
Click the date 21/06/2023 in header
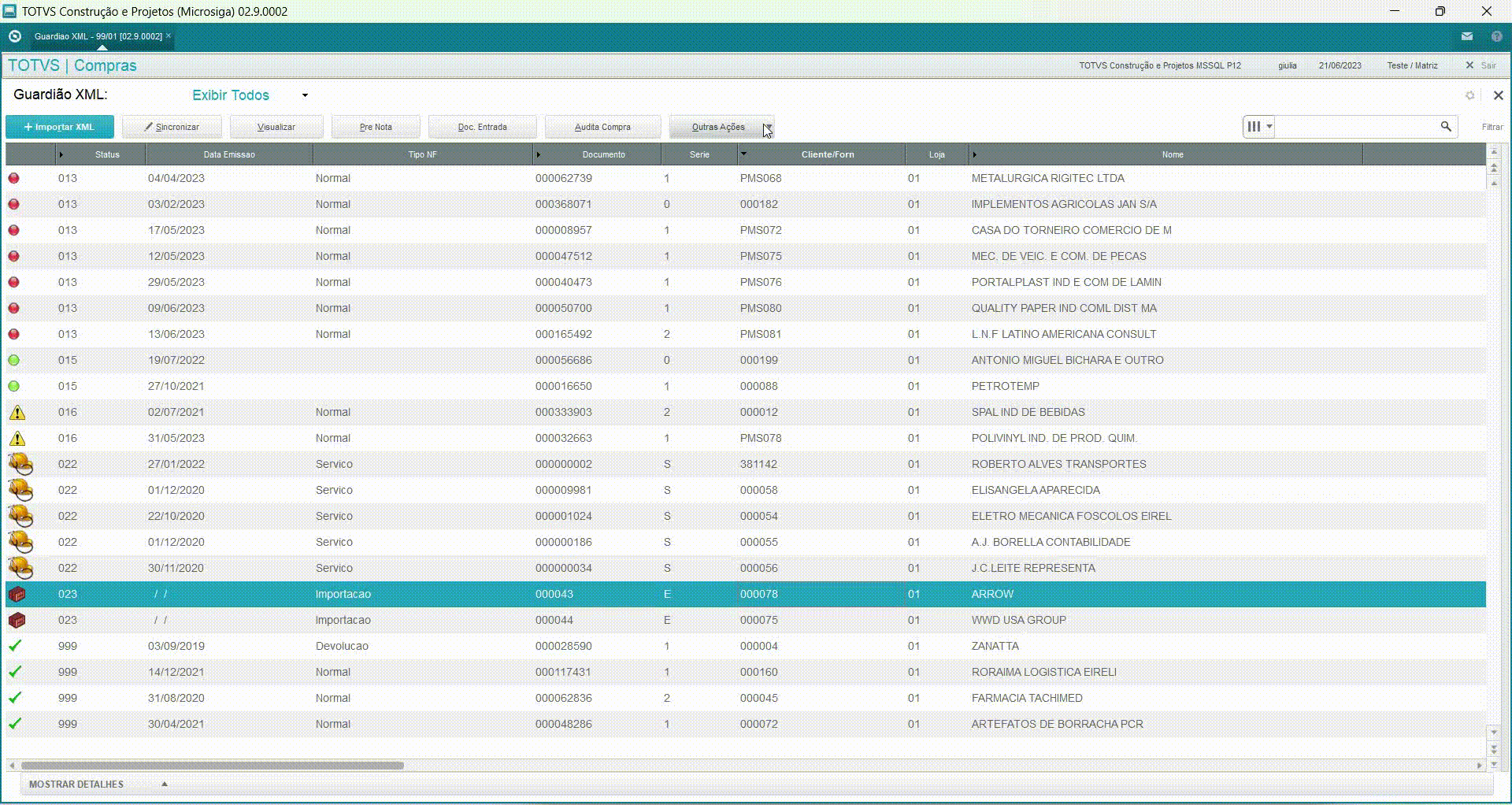click(1340, 65)
